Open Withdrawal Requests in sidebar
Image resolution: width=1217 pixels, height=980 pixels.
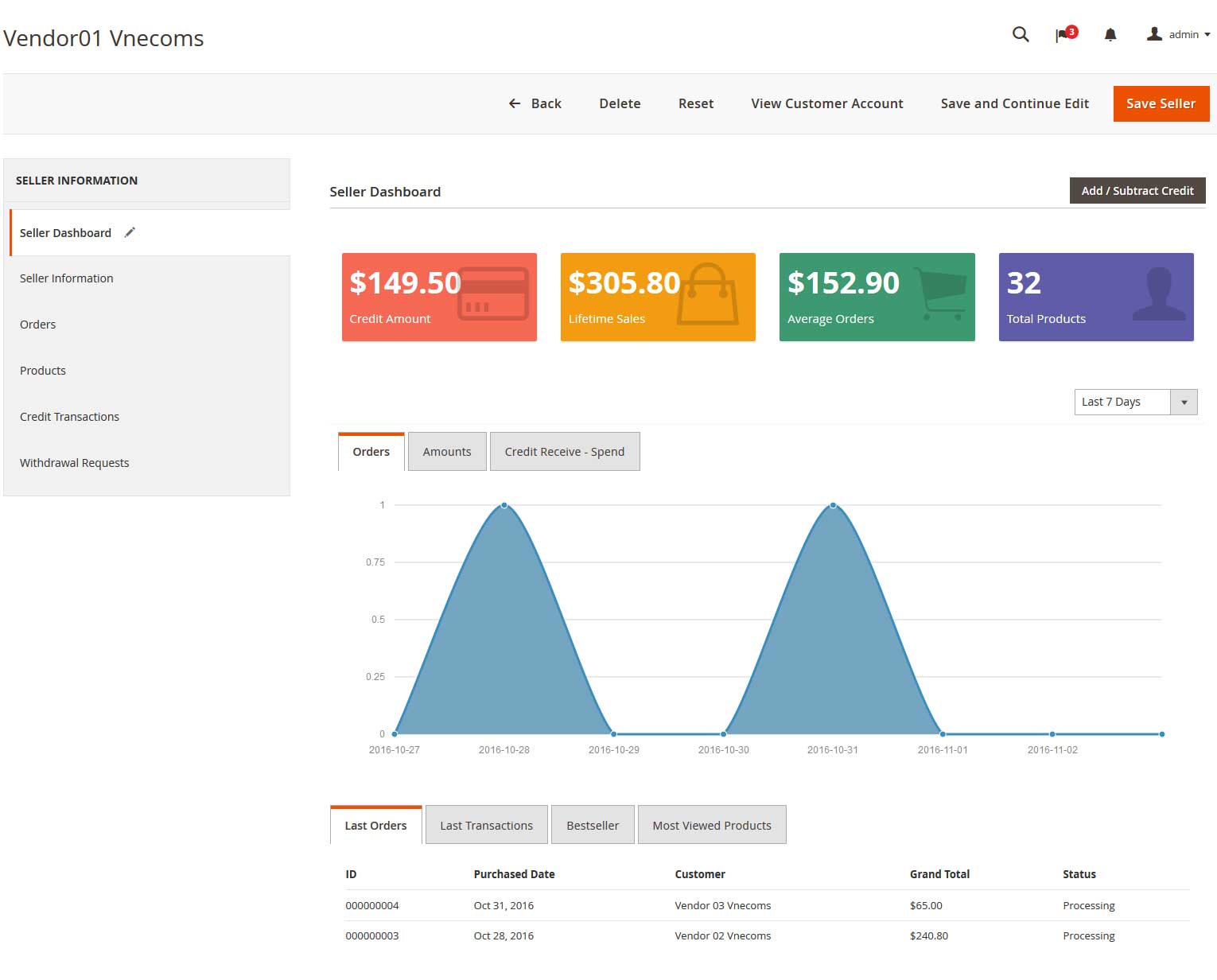click(147, 463)
